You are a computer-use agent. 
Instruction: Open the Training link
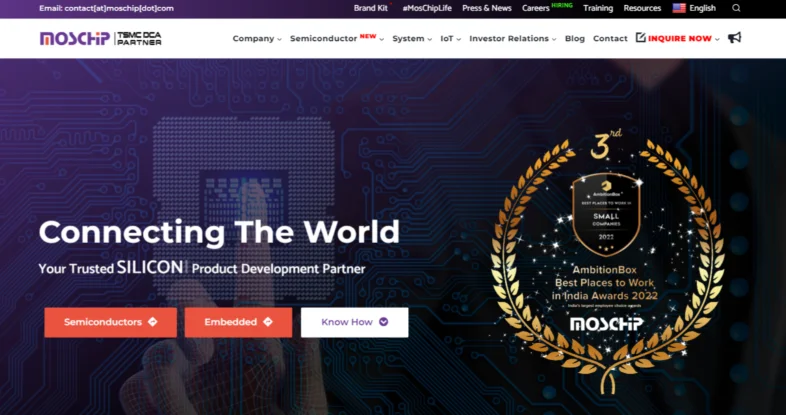click(598, 8)
